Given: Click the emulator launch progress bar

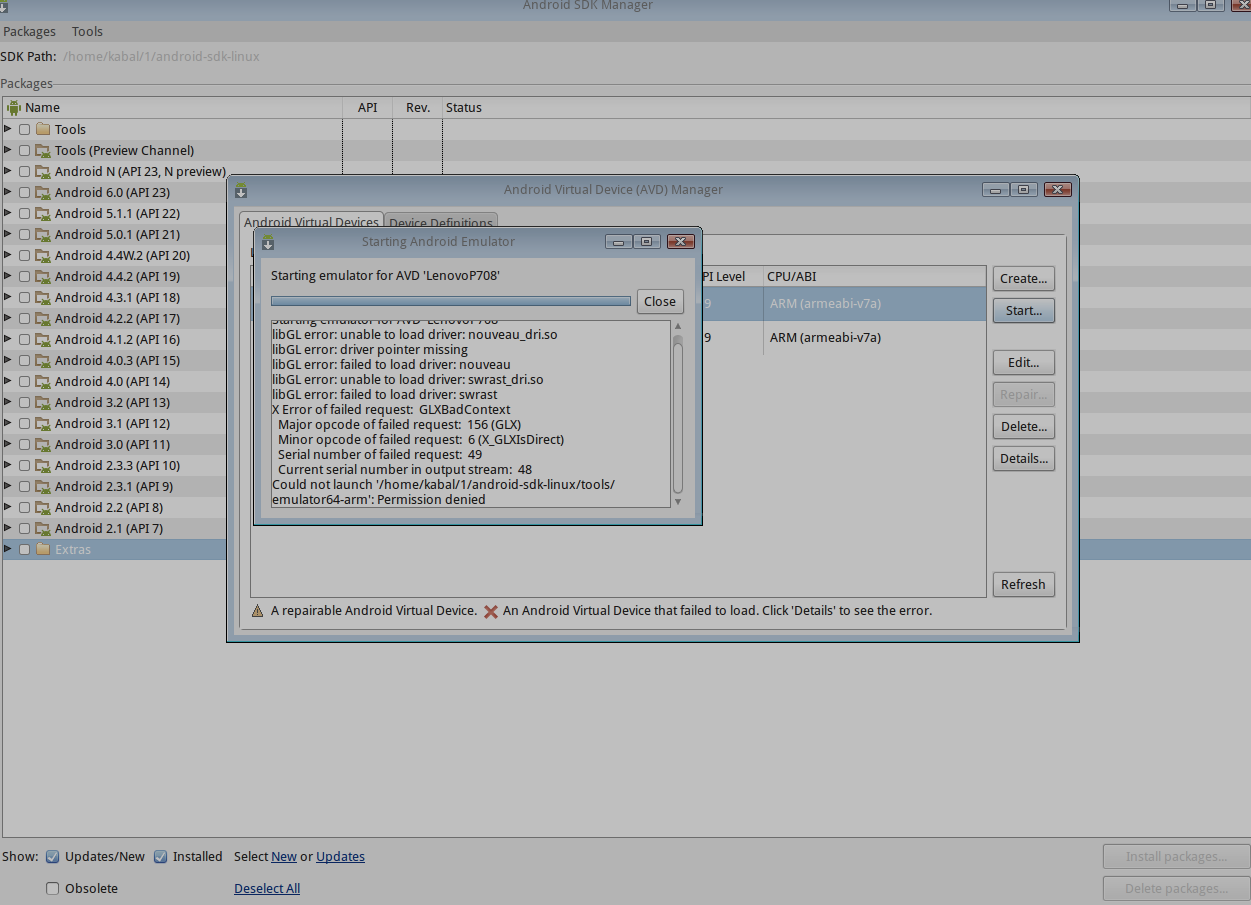Looking at the screenshot, I should pyautogui.click(x=451, y=301).
